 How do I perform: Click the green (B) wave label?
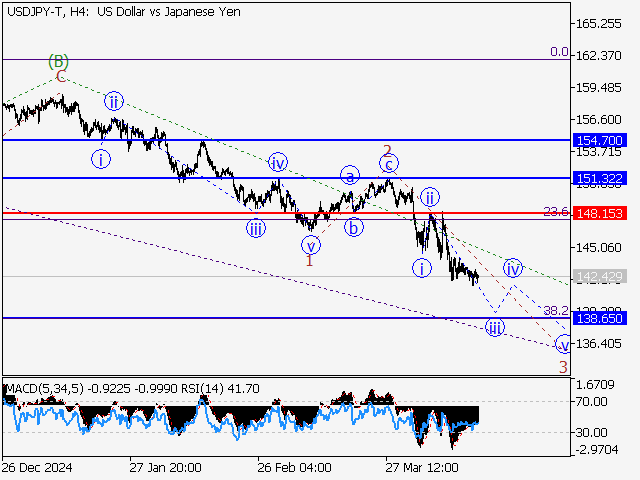pos(59,61)
